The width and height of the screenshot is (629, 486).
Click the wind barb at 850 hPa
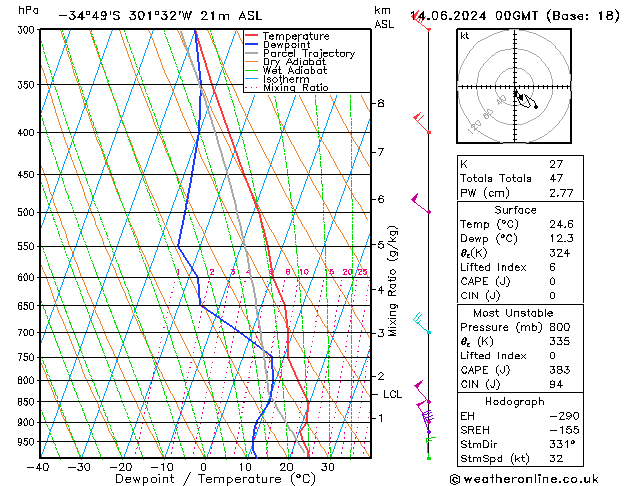(422, 394)
